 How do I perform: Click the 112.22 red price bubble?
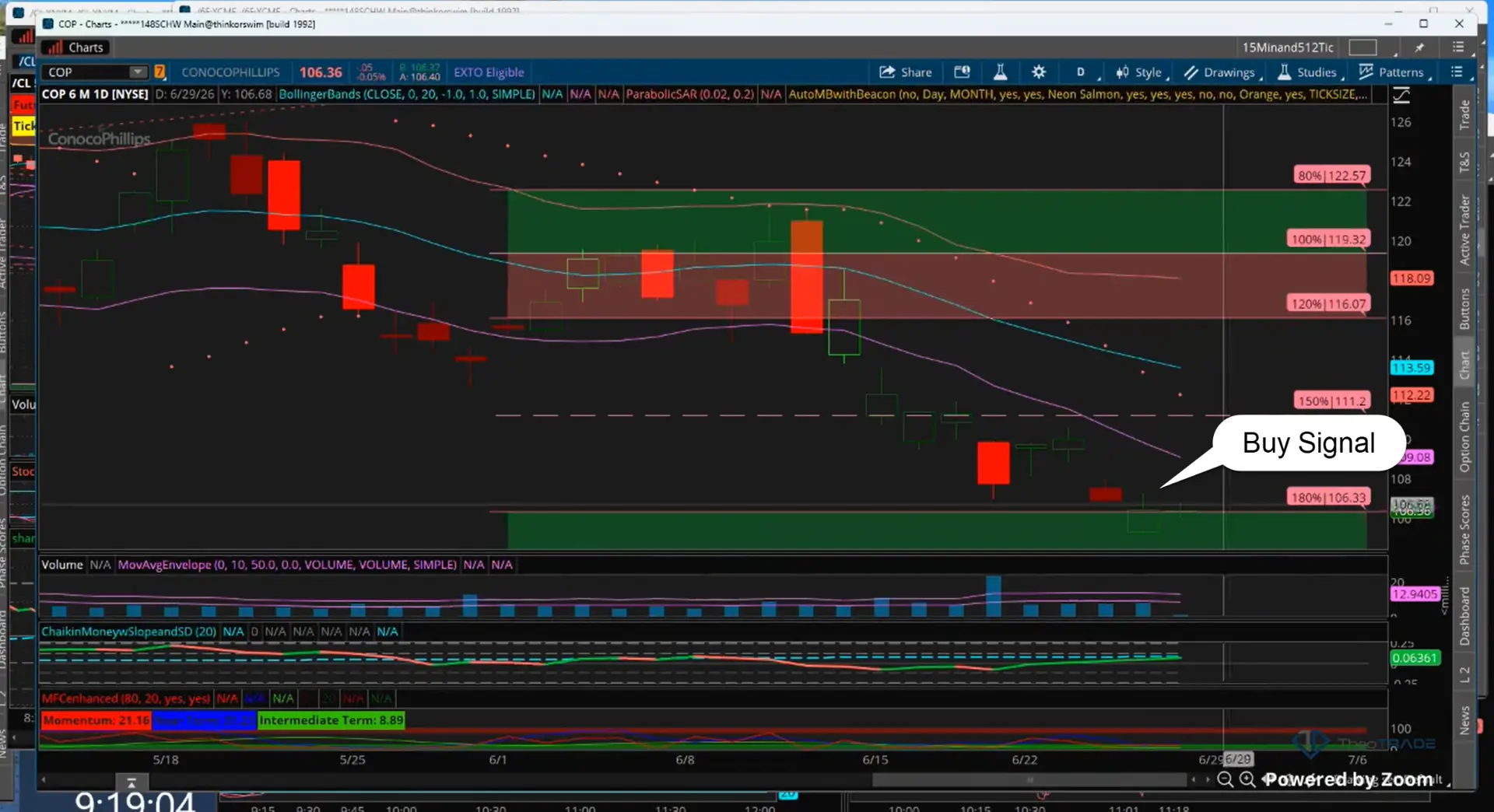tap(1412, 395)
